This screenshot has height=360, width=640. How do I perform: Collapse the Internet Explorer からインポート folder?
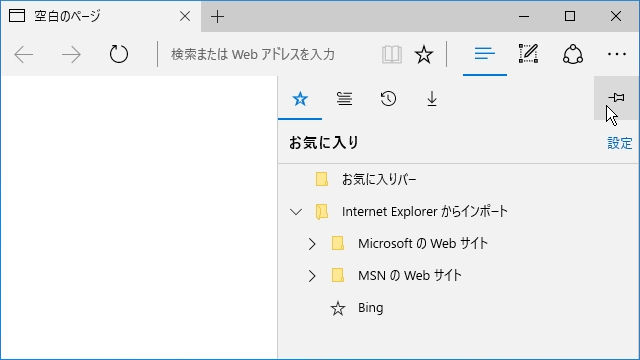click(296, 212)
